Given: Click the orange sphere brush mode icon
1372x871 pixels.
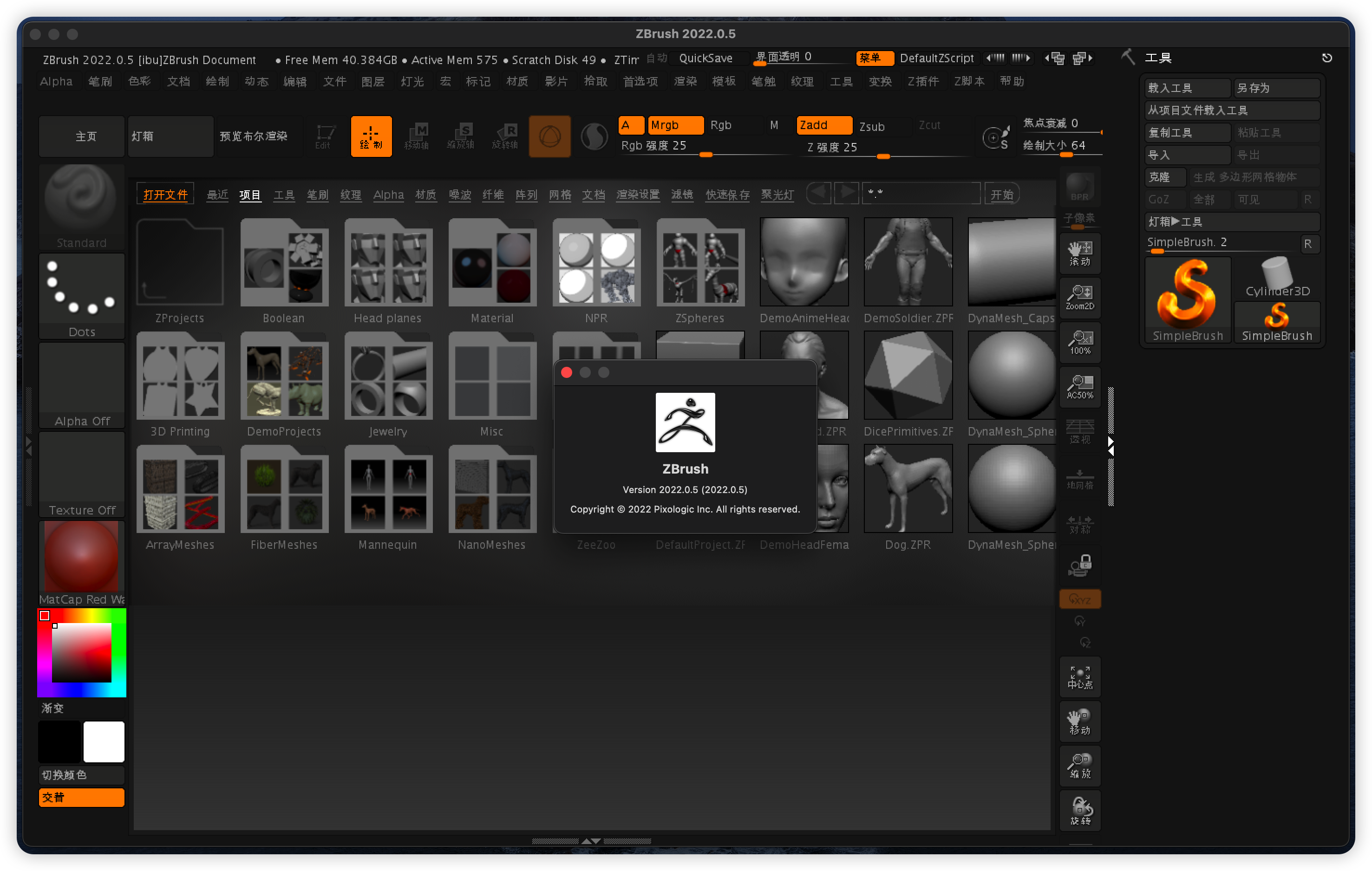Looking at the screenshot, I should tap(550, 136).
